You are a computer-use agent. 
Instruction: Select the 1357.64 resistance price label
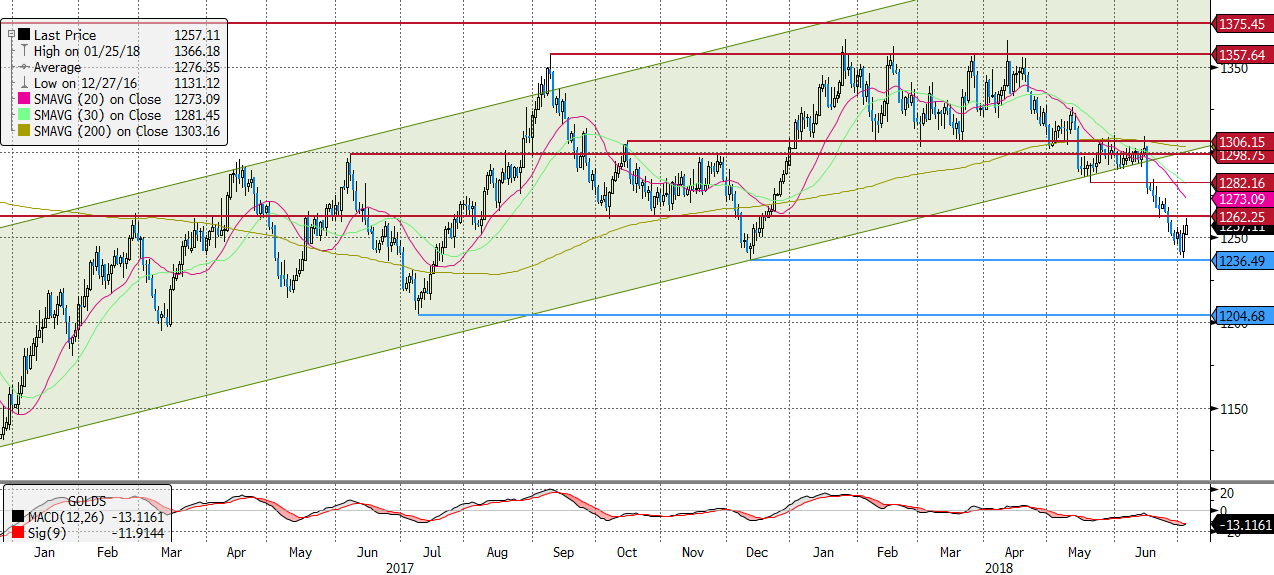tap(1241, 54)
